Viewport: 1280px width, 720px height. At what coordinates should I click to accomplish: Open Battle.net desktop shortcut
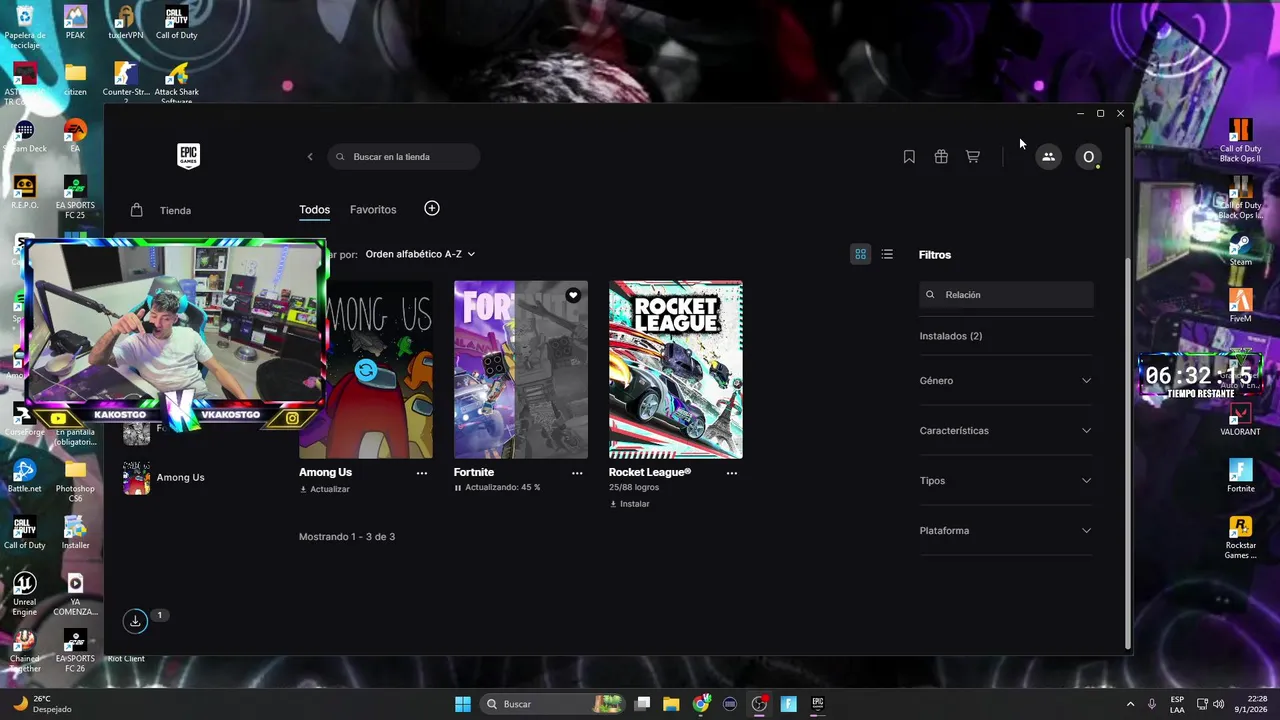[x=24, y=476]
